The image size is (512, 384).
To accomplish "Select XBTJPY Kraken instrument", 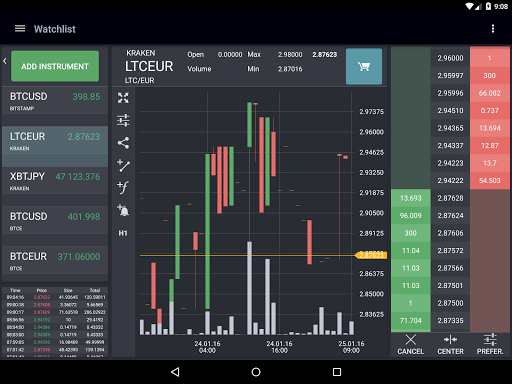I will point(55,181).
